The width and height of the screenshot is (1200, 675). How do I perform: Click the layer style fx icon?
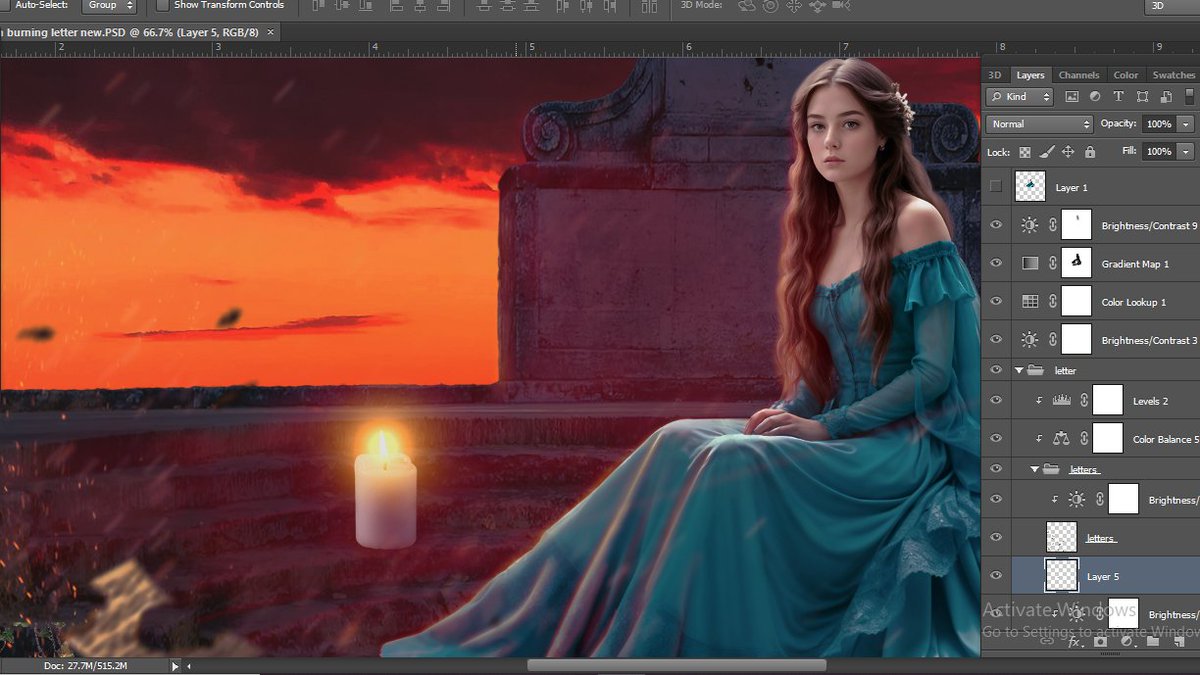(x=1074, y=642)
